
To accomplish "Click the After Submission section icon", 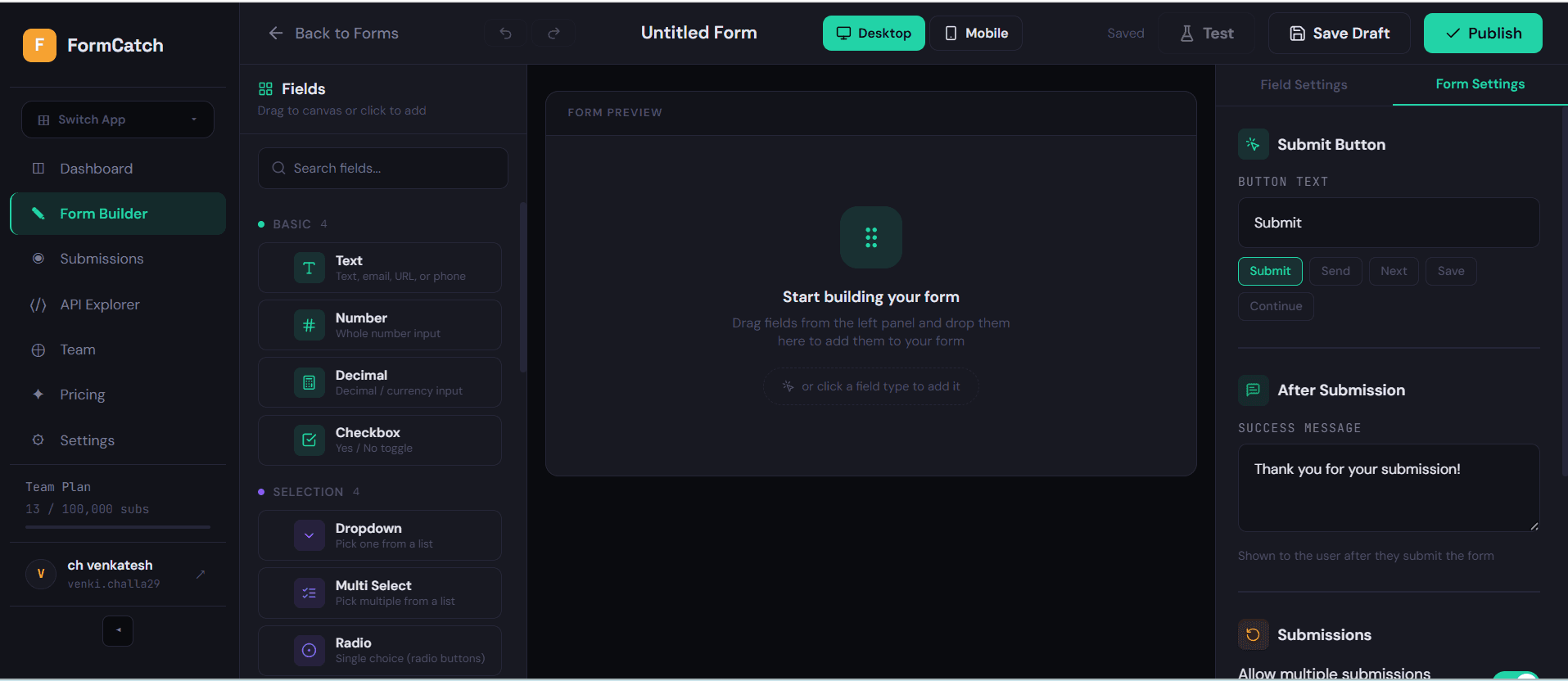I will coord(1253,390).
